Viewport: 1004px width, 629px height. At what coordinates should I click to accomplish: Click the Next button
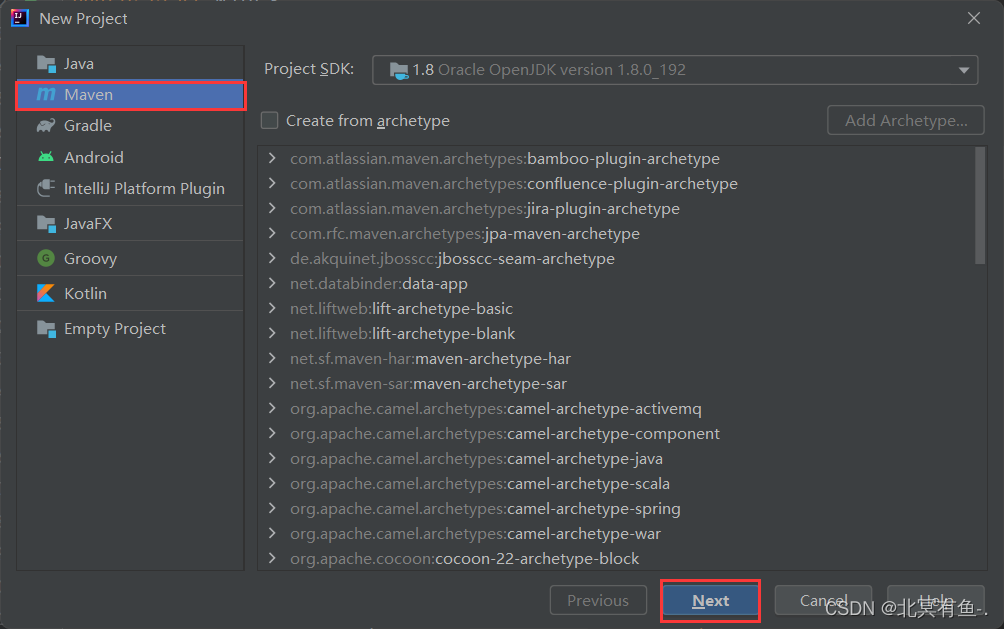pyautogui.click(x=711, y=600)
